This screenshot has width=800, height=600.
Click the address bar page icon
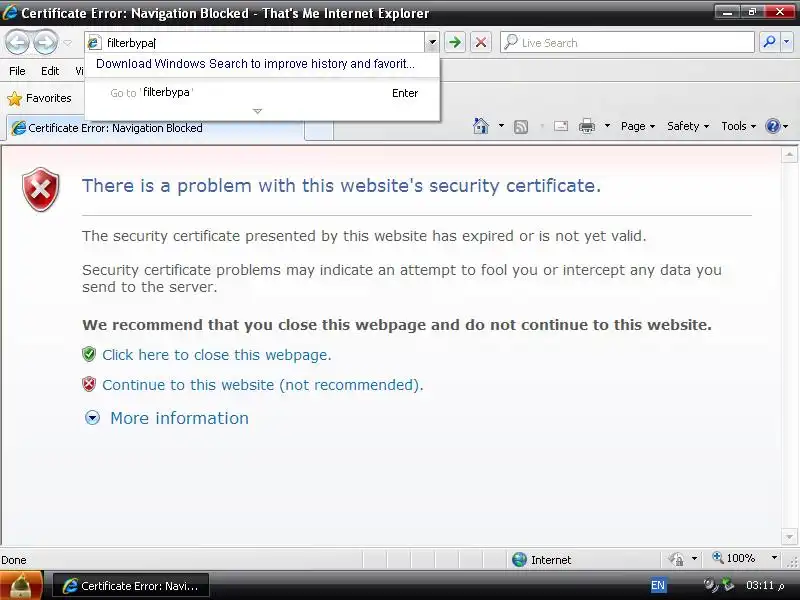pyautogui.click(x=94, y=43)
